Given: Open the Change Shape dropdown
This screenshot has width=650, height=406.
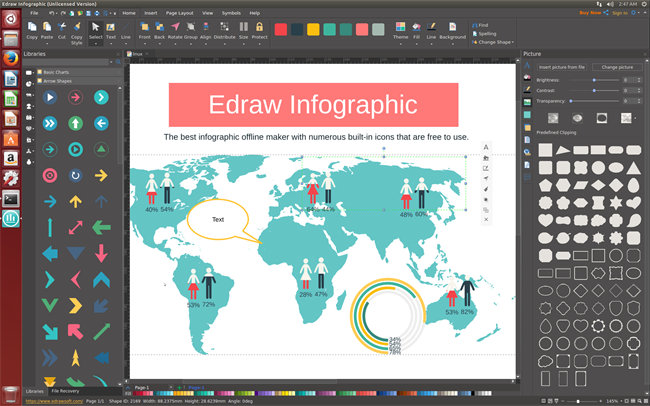Looking at the screenshot, I should coord(494,42).
